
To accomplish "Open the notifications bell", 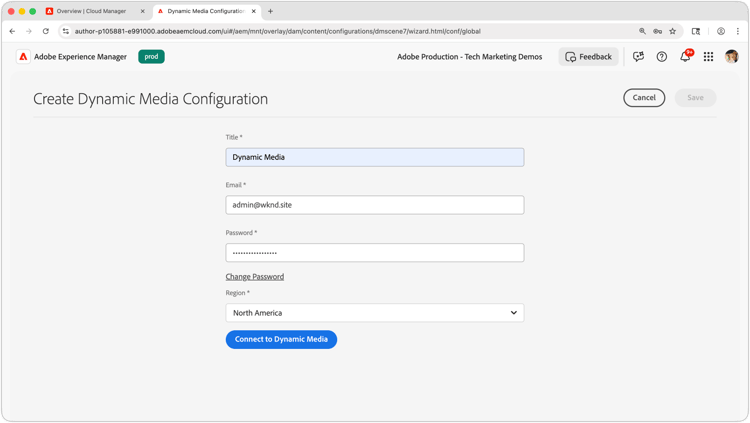I will tap(685, 57).
